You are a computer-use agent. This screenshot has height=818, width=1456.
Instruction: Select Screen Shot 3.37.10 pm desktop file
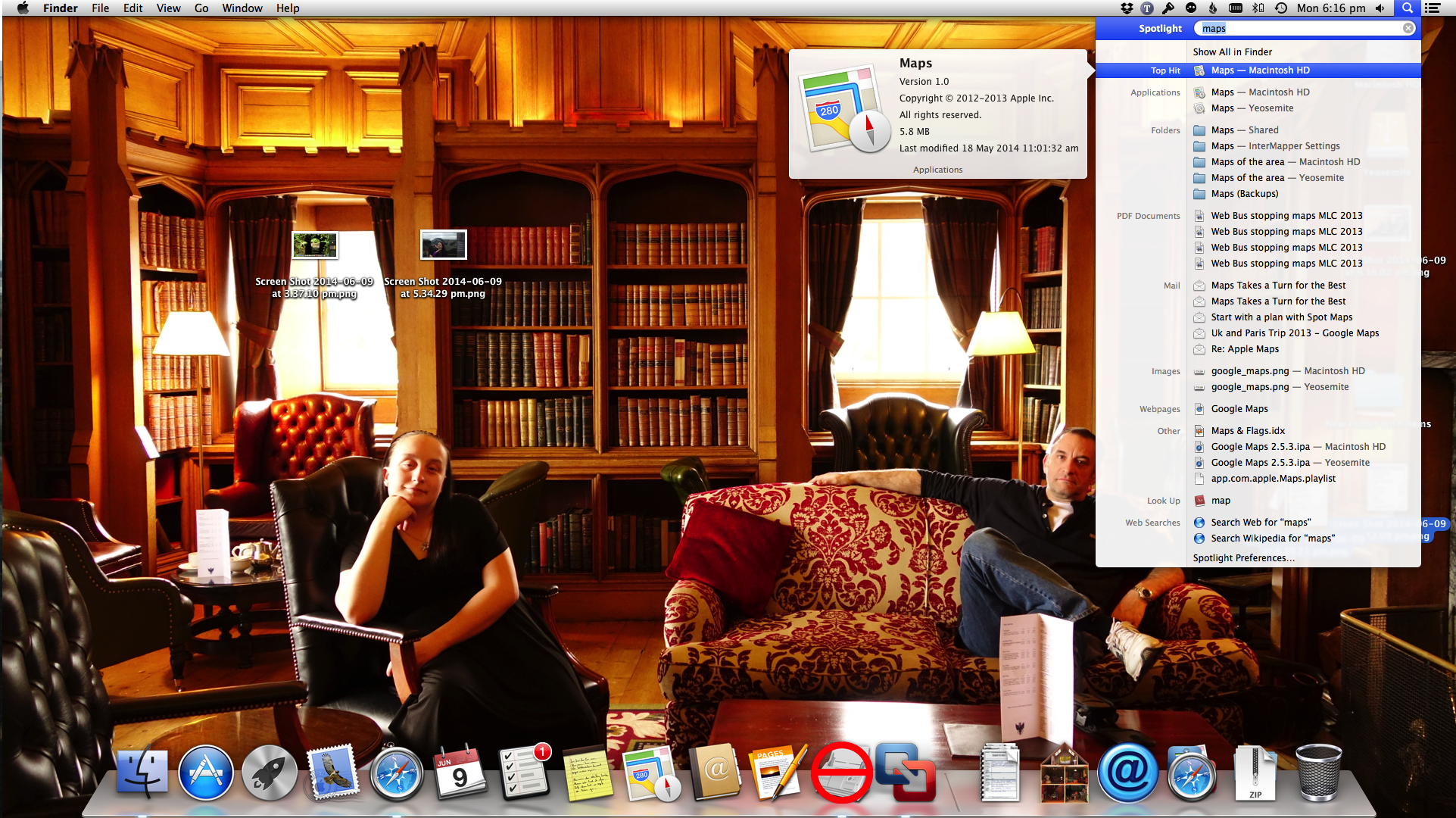point(314,264)
